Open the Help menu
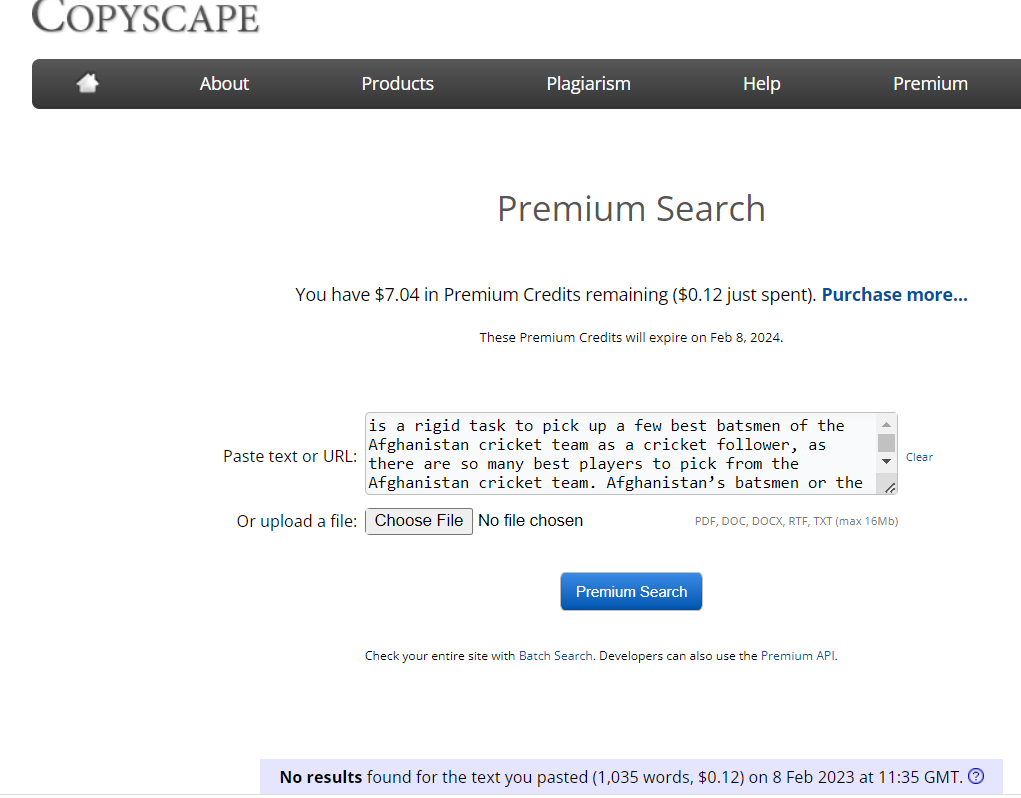 [761, 83]
